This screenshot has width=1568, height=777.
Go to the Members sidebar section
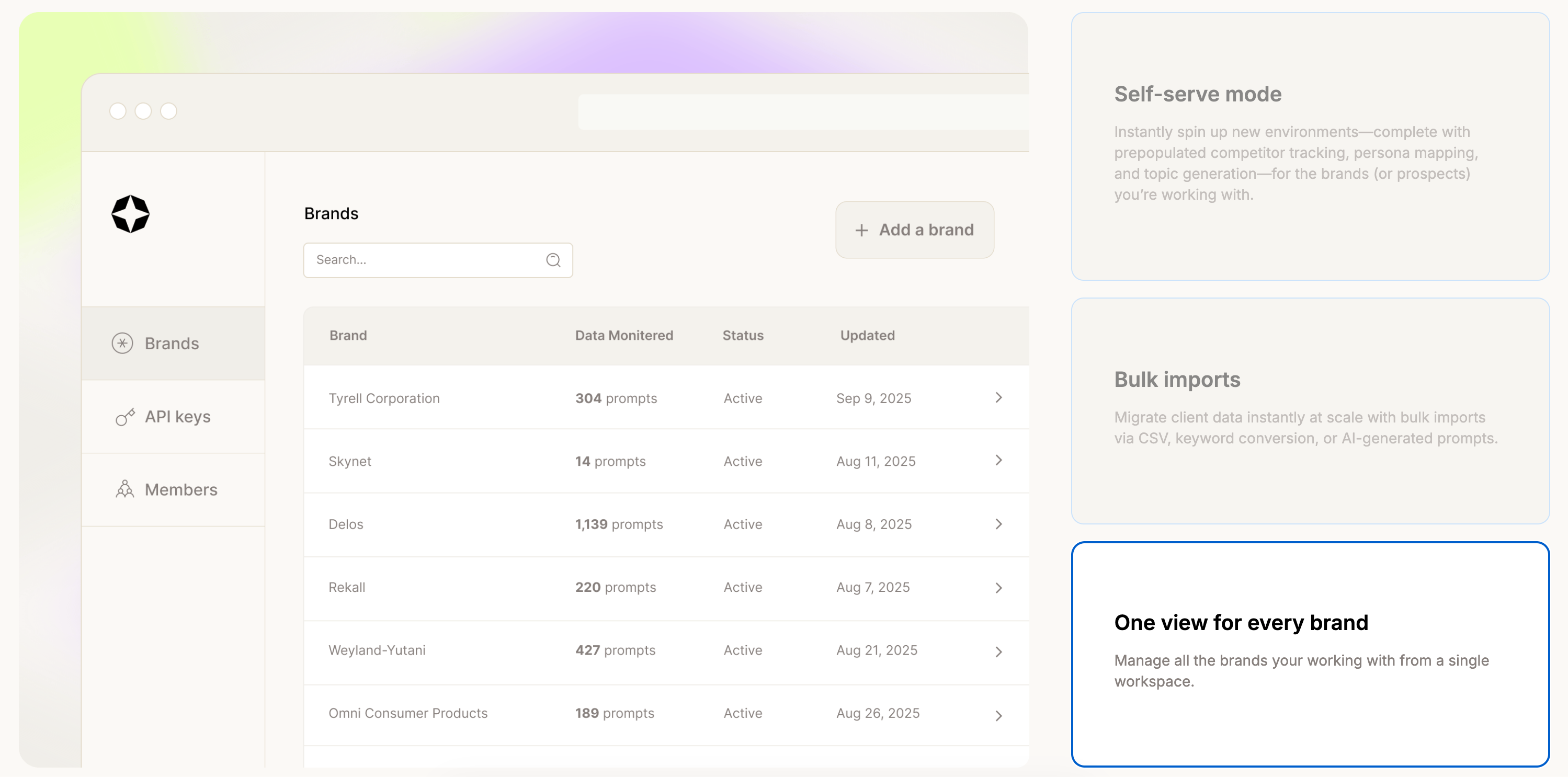(x=180, y=490)
